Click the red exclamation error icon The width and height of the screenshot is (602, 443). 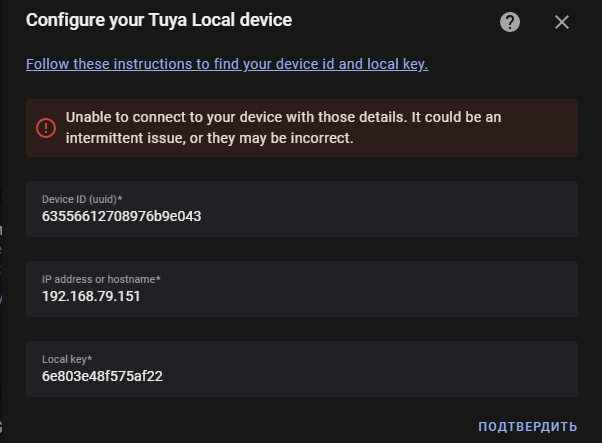pyautogui.click(x=46, y=127)
